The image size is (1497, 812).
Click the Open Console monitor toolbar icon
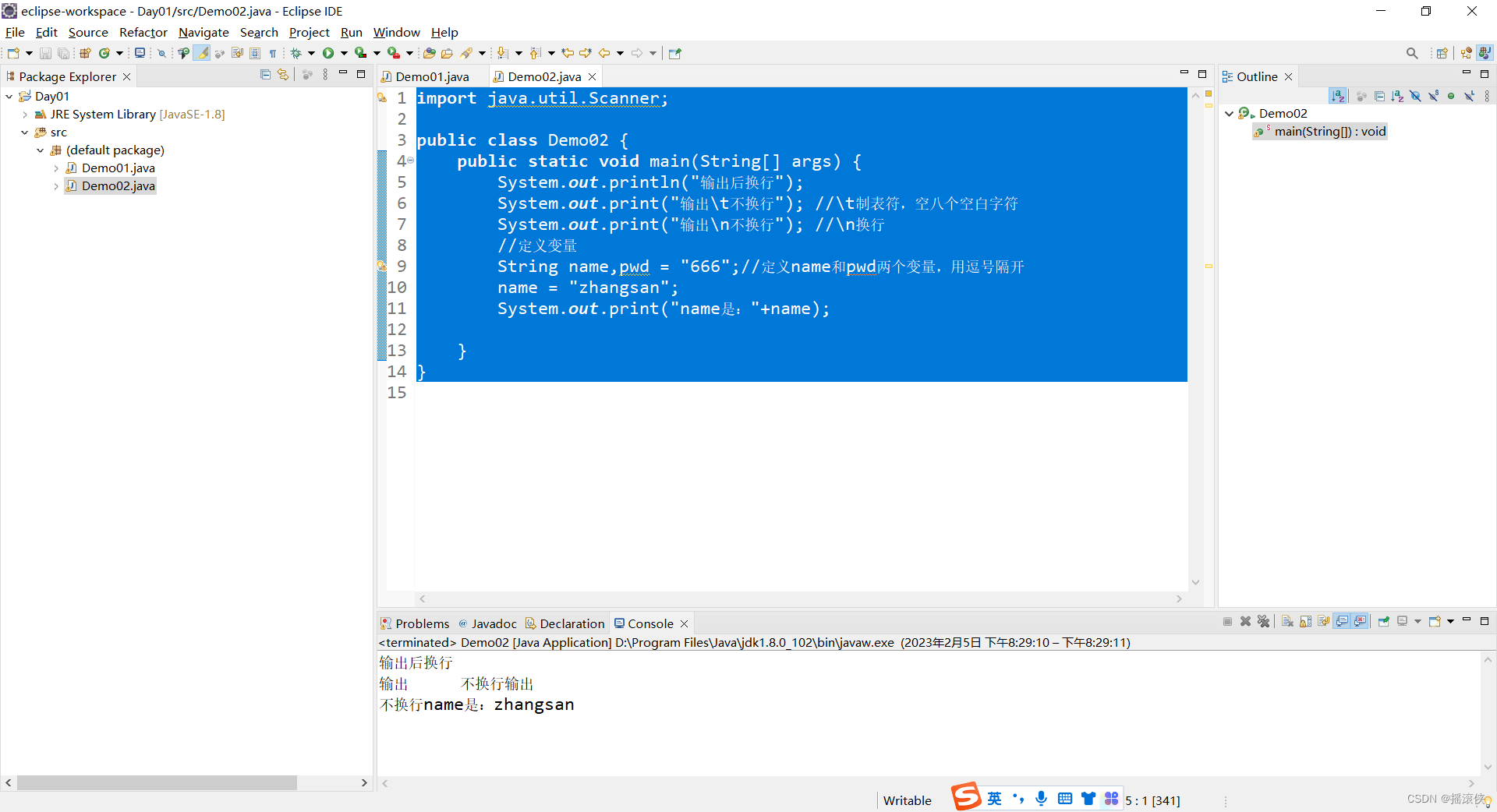pos(140,53)
